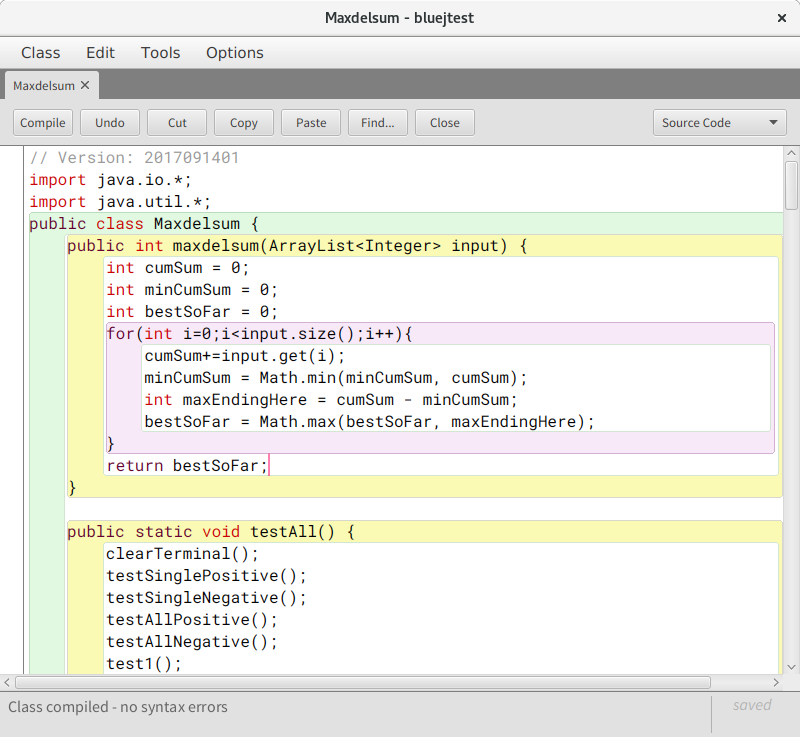The height and width of the screenshot is (737, 800).
Task: Click the vertical scrollbar up arrow
Action: (x=791, y=153)
